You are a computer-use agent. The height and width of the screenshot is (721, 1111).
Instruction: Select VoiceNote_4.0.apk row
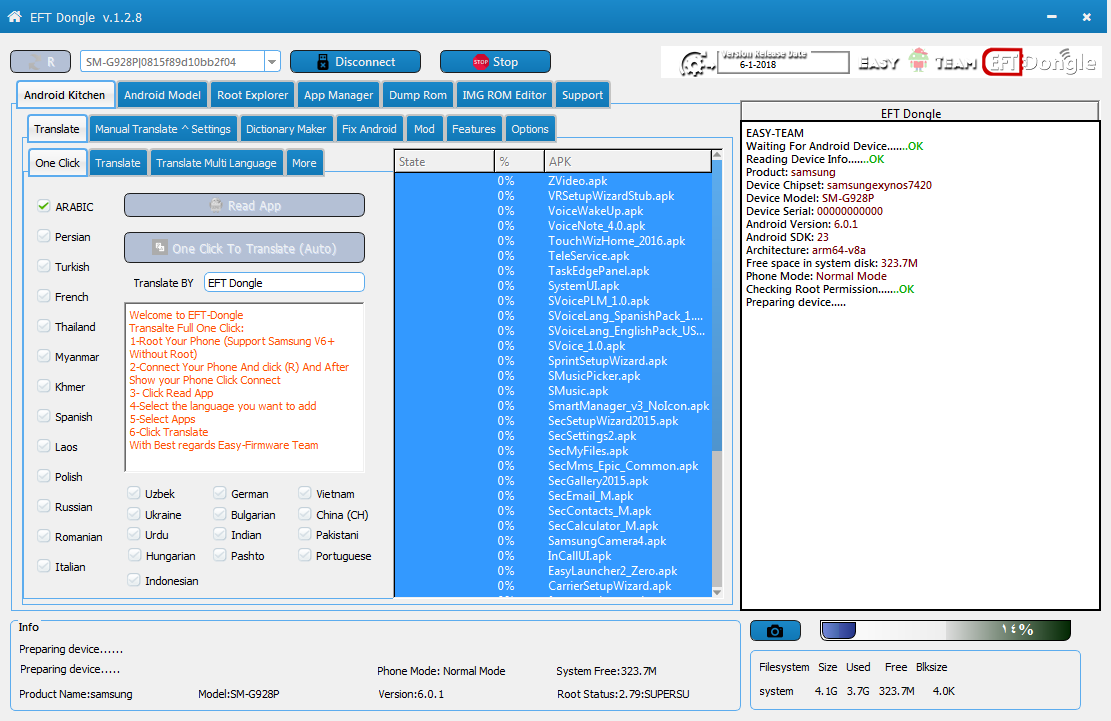click(553, 226)
